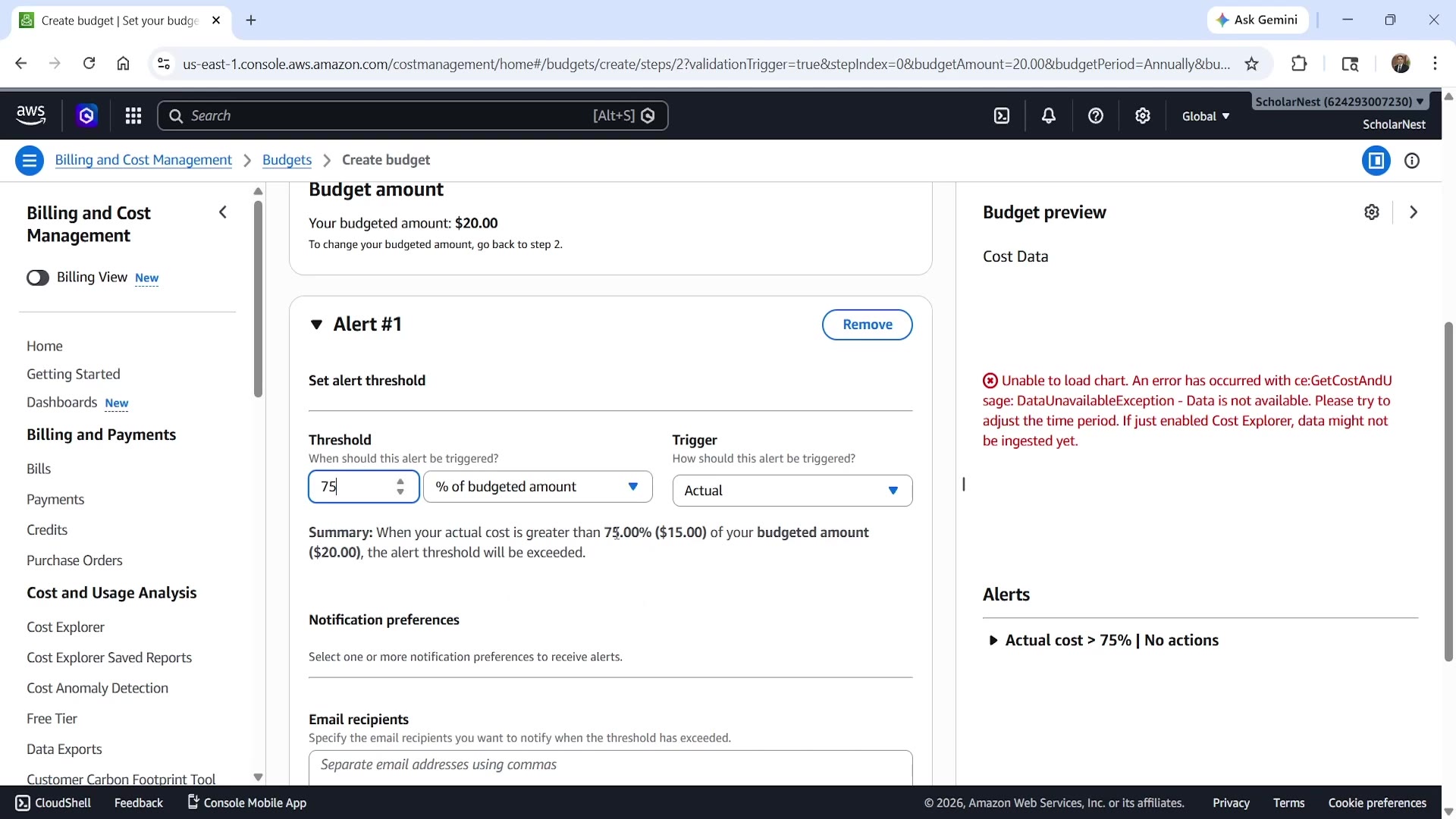This screenshot has width=1456, height=819.
Task: Open the Chrome three-dot menu
Action: [1435, 64]
